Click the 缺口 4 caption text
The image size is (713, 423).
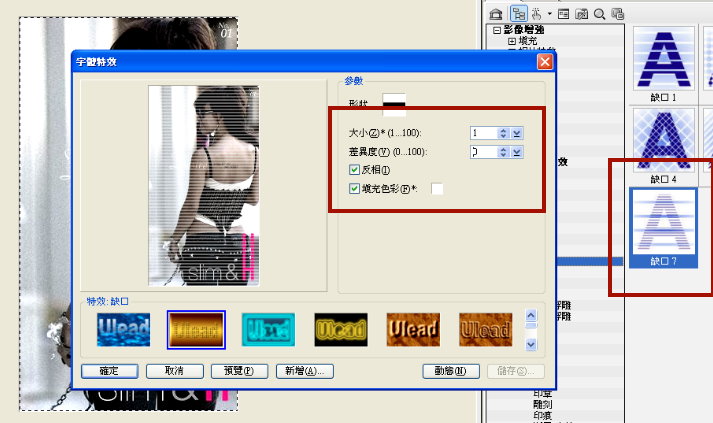click(x=663, y=179)
